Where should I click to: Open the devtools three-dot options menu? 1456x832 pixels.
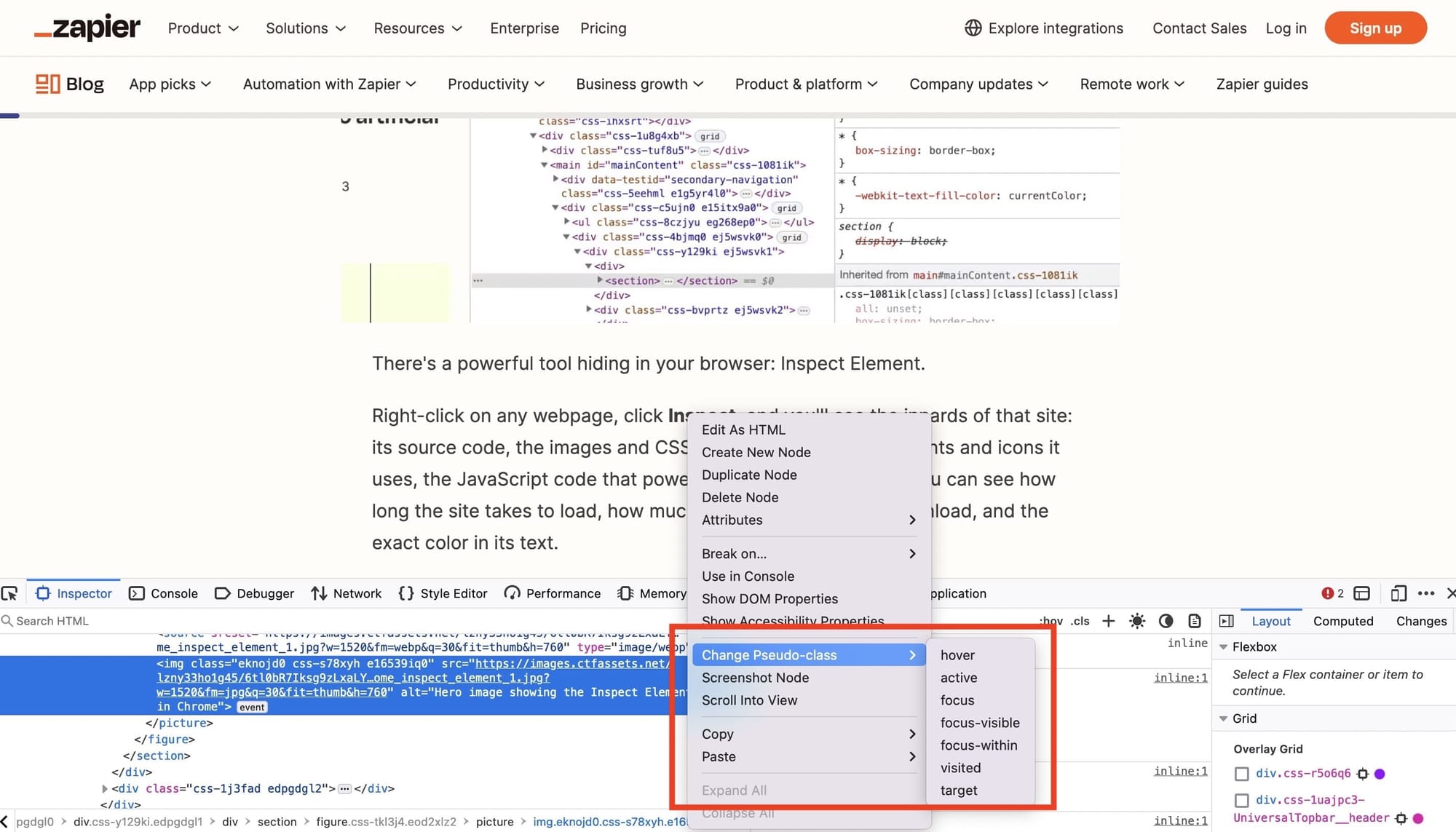click(1426, 593)
